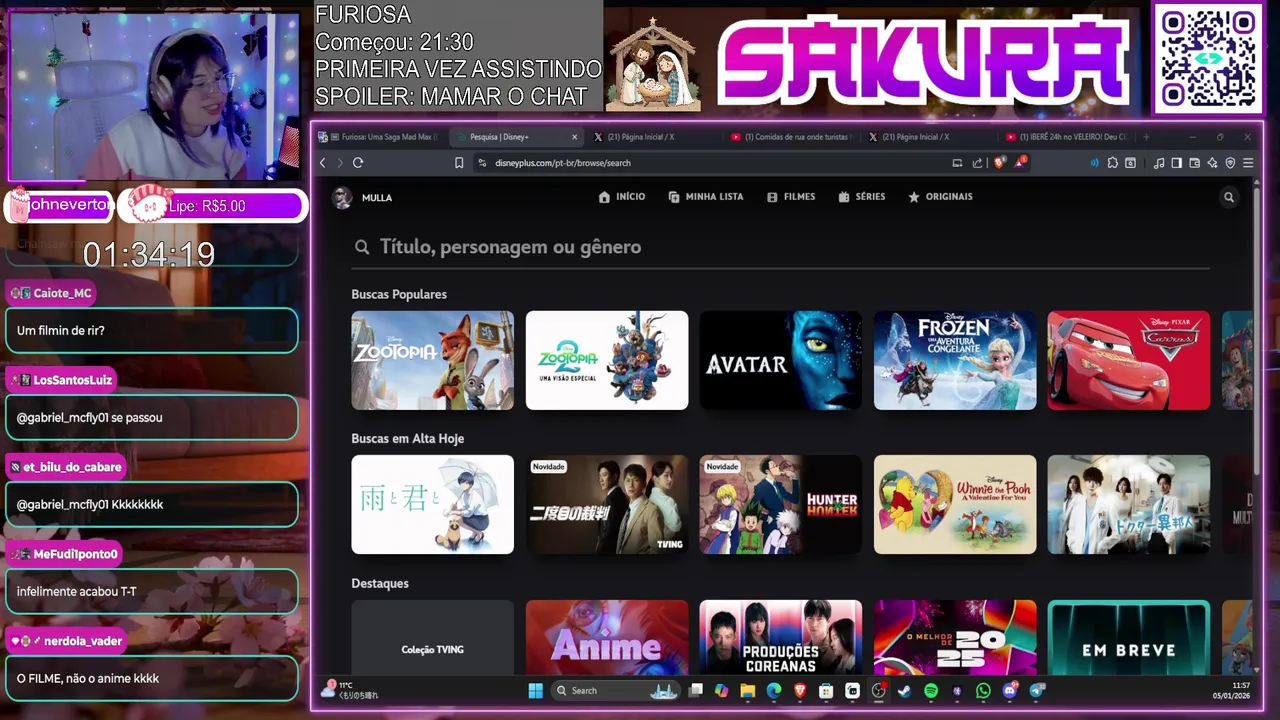Open the Hunter x Hunter thumbnail
The image size is (1280, 720).
(781, 505)
